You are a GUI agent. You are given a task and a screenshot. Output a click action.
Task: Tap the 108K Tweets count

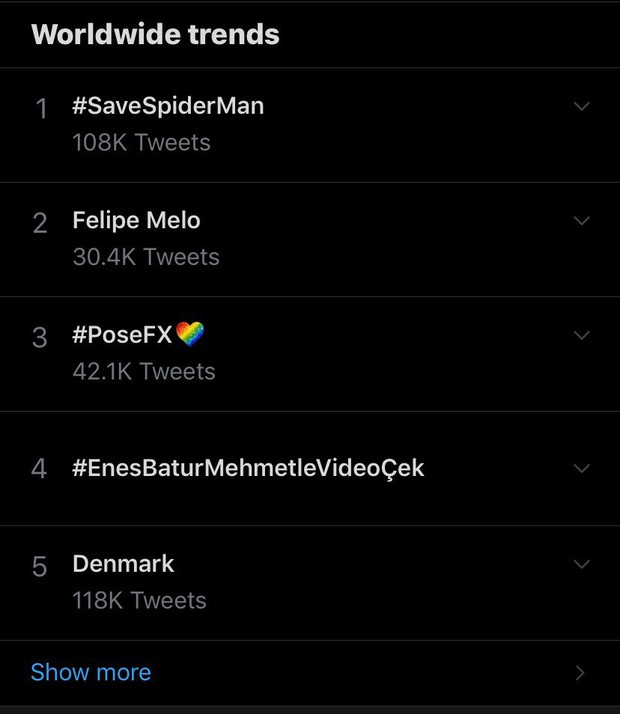pos(142,143)
